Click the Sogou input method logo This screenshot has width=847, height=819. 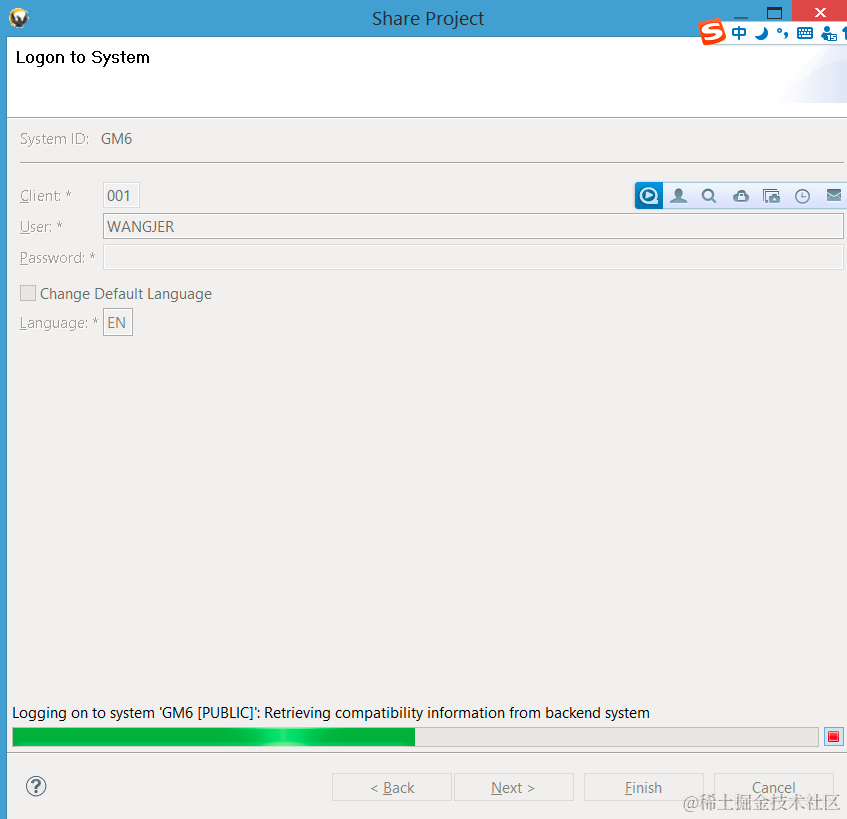pos(712,32)
